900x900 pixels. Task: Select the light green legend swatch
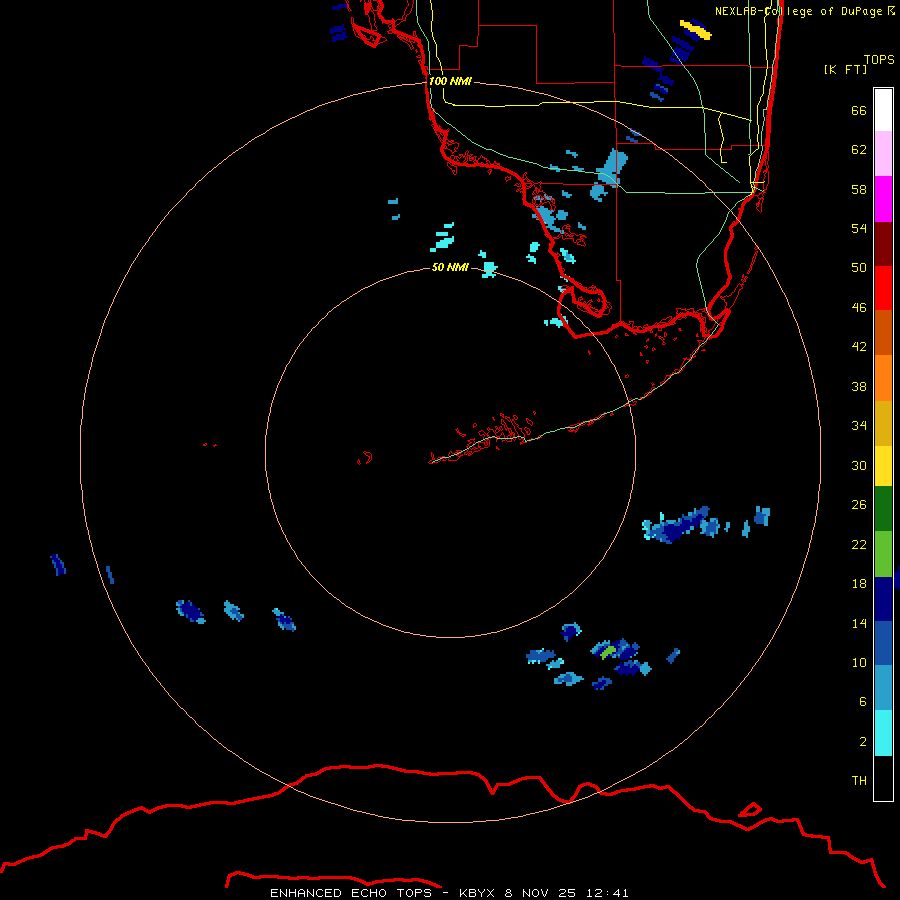tap(883, 554)
